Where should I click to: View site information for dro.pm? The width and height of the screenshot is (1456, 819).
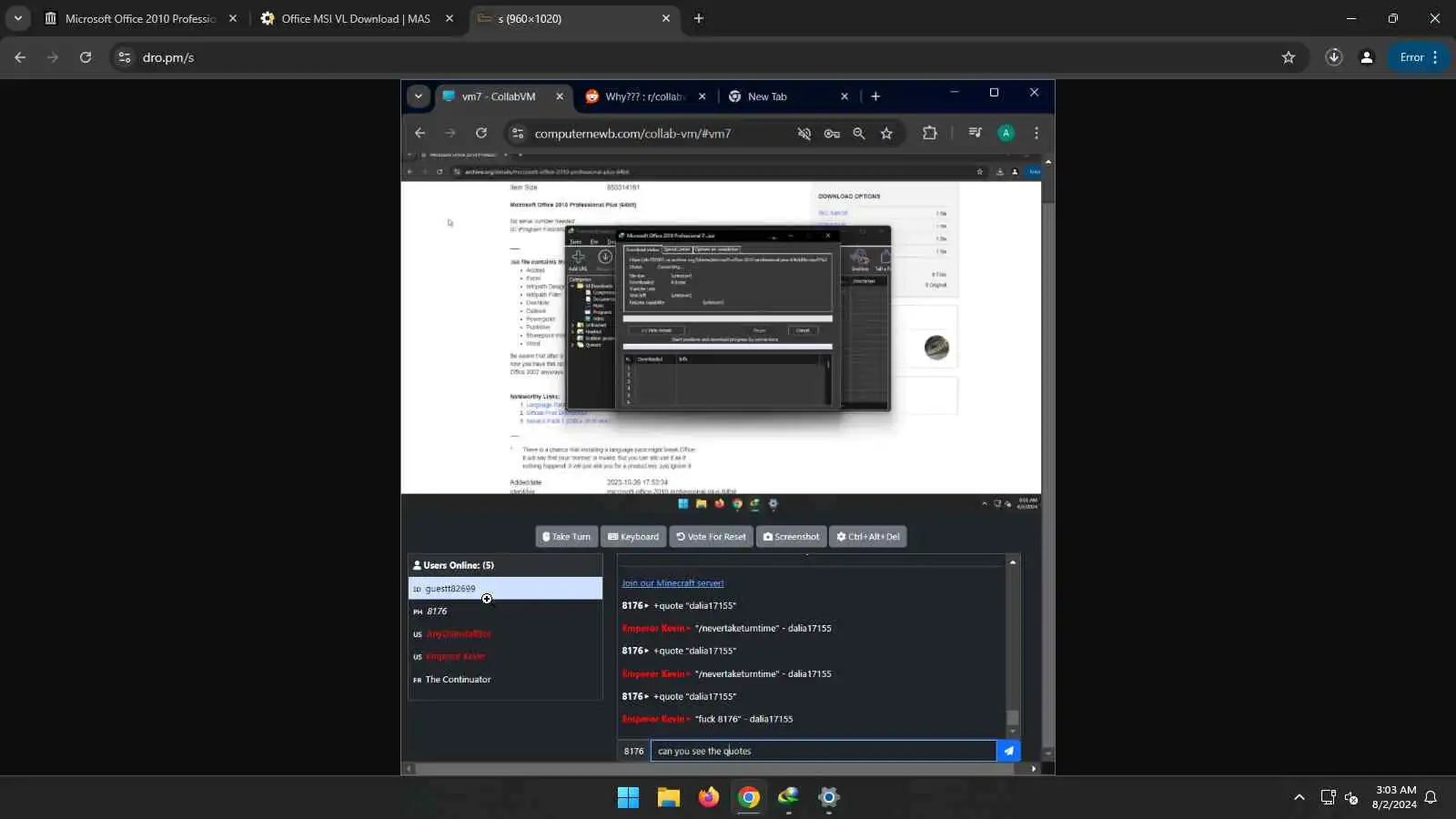125,57
